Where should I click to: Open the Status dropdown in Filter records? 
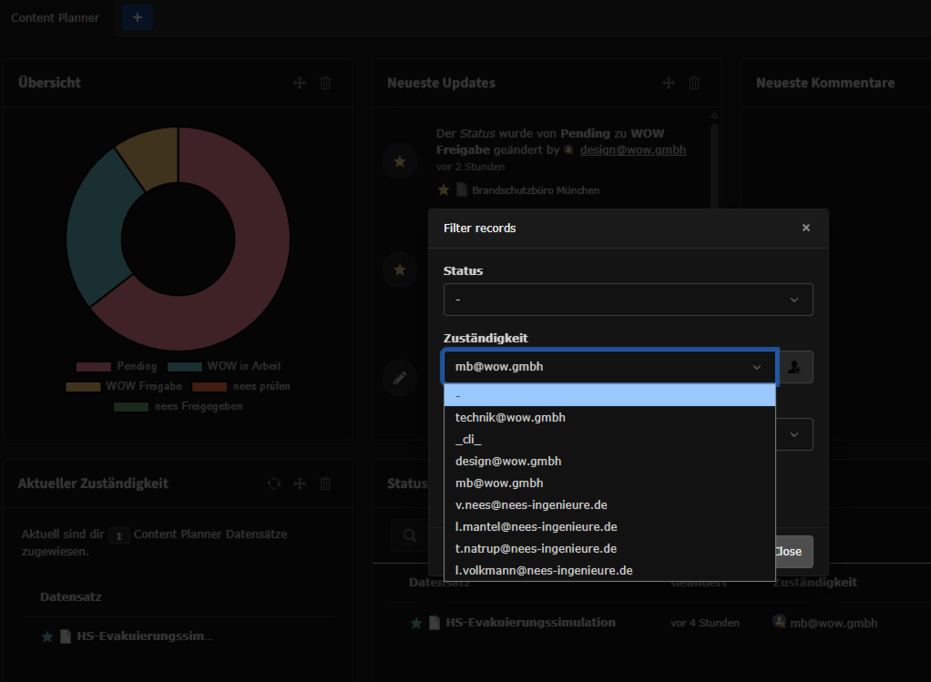[x=628, y=300]
